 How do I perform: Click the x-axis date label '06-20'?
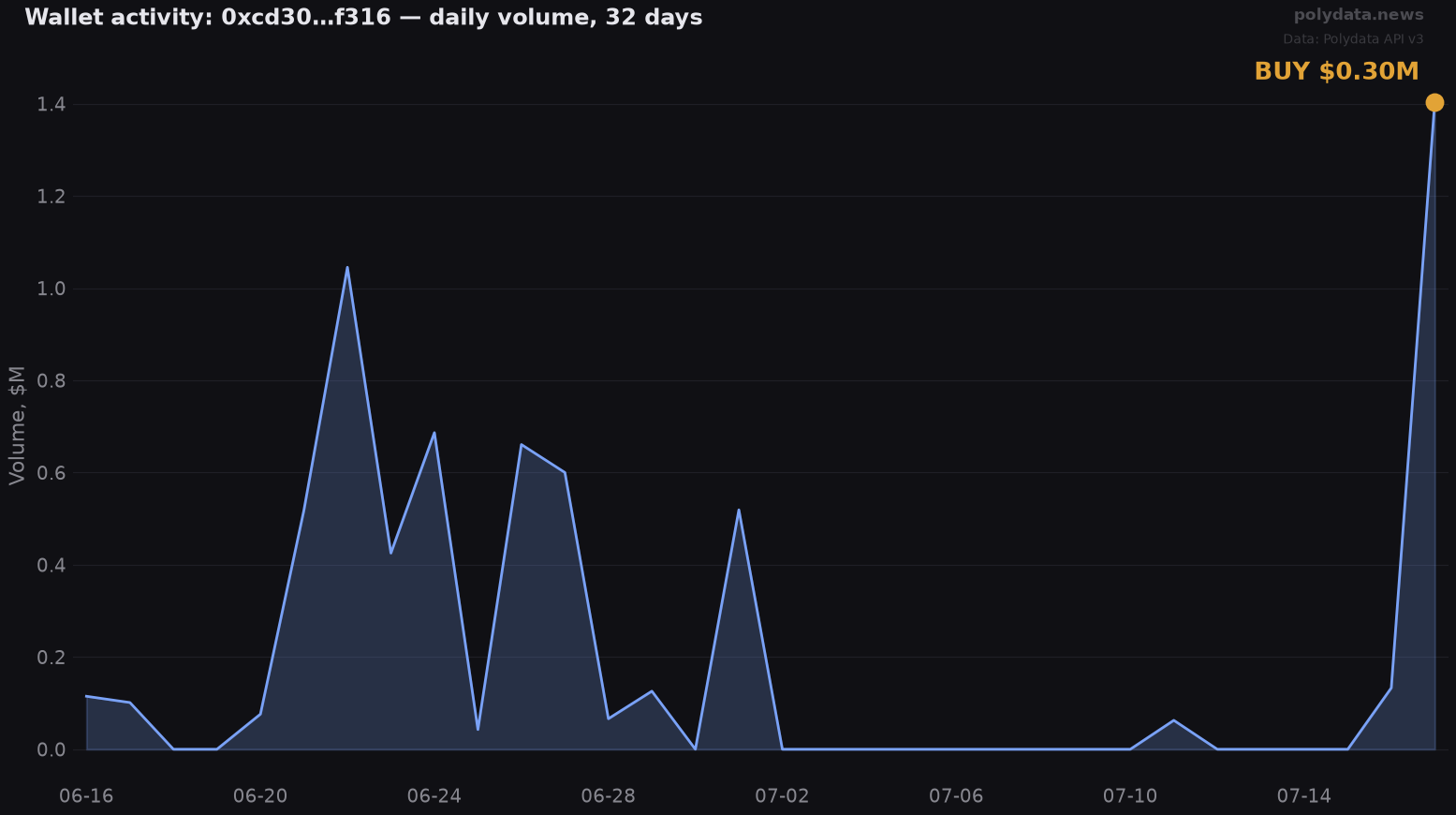point(260,796)
